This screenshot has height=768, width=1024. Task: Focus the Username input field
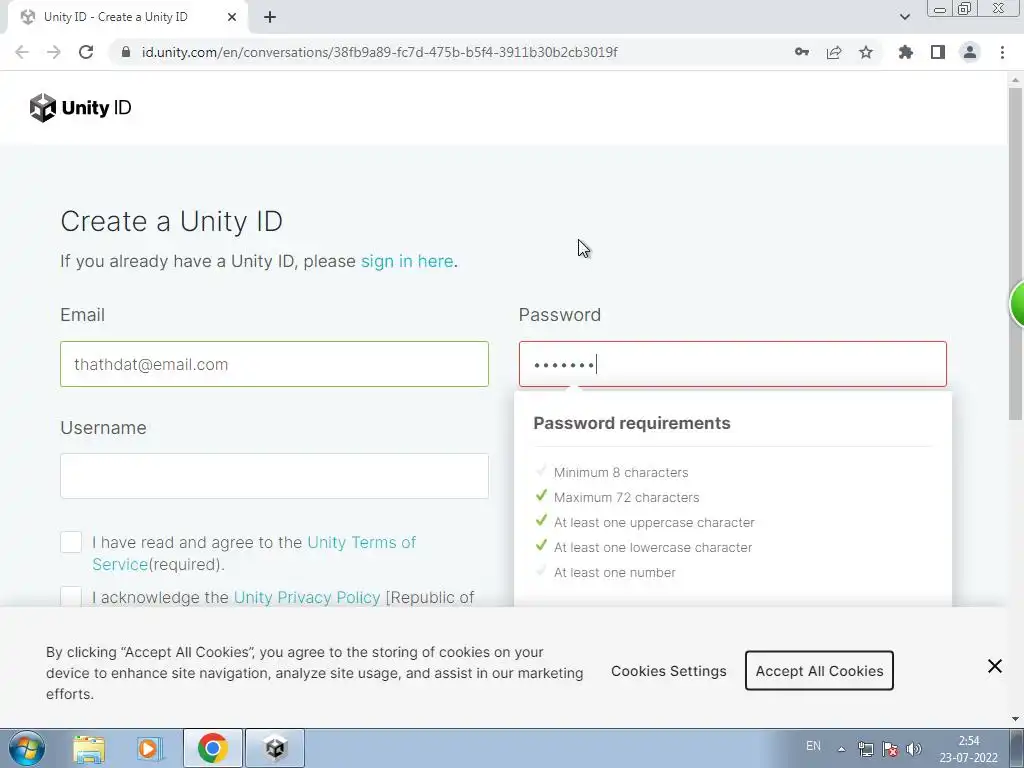(x=274, y=476)
